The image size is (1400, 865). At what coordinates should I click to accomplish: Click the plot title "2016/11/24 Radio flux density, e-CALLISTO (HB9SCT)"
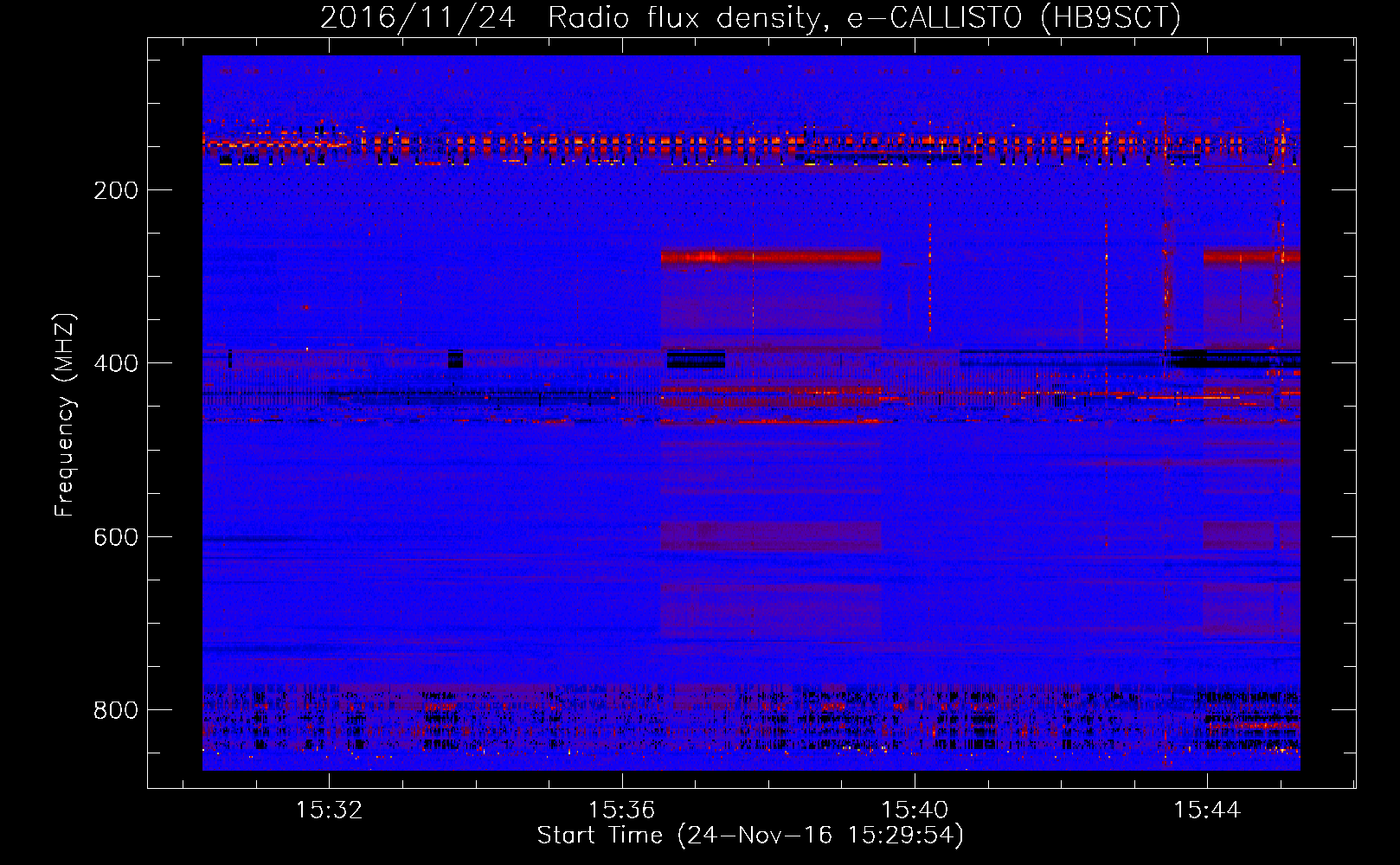pyautogui.click(x=750, y=17)
